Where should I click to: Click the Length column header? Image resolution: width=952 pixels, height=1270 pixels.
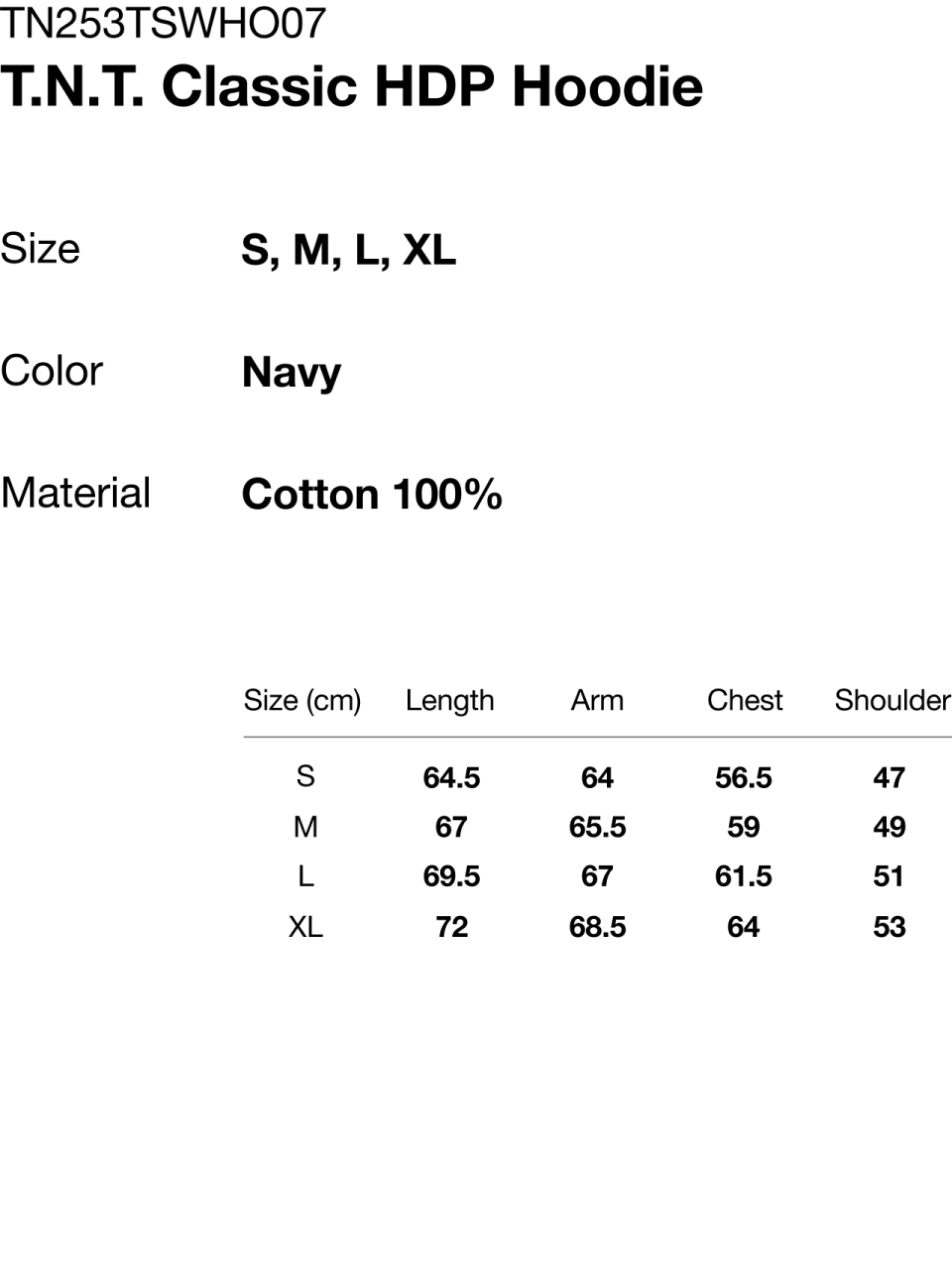pos(449,700)
